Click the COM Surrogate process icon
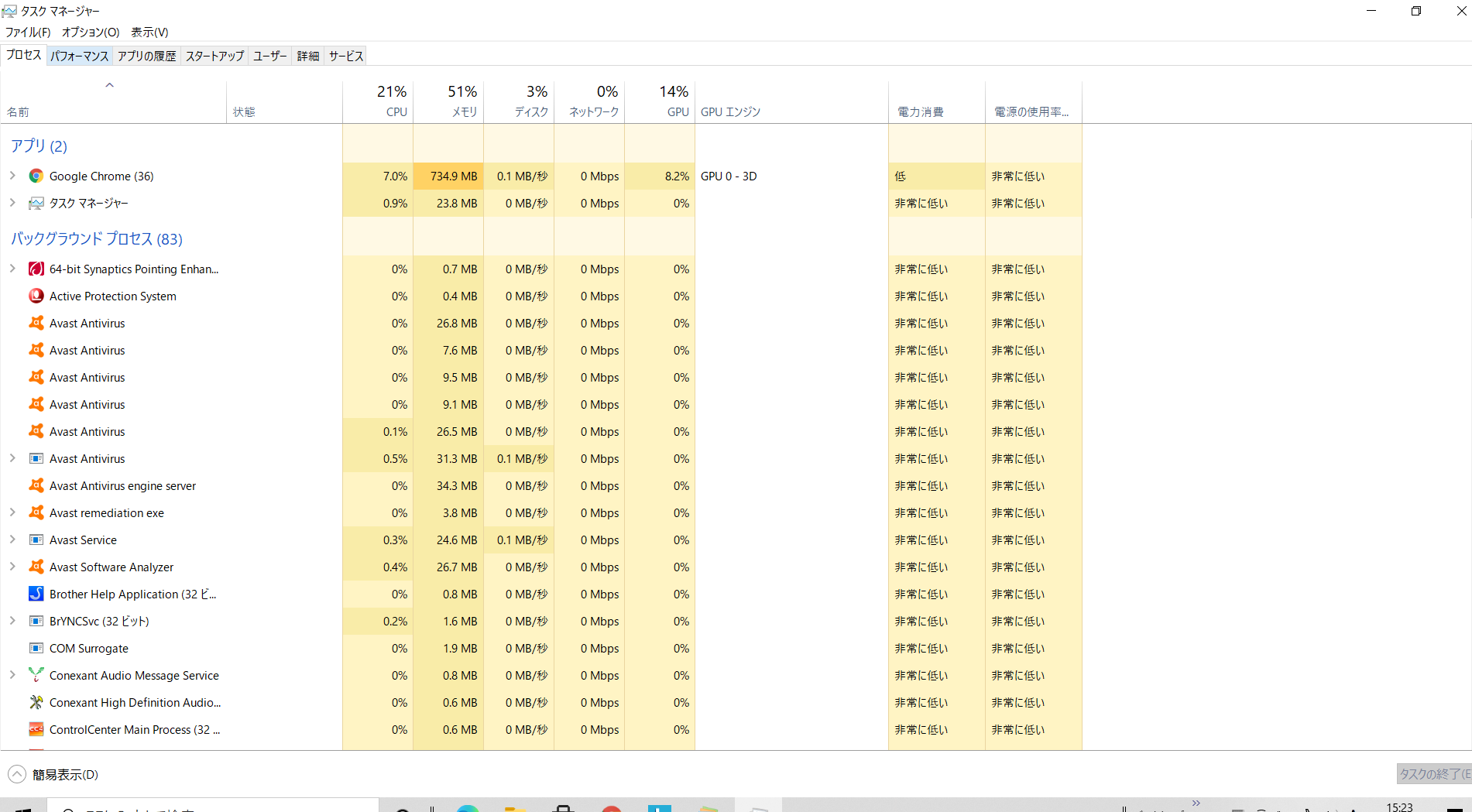Screen dimensions: 1472x812 click(x=36, y=649)
